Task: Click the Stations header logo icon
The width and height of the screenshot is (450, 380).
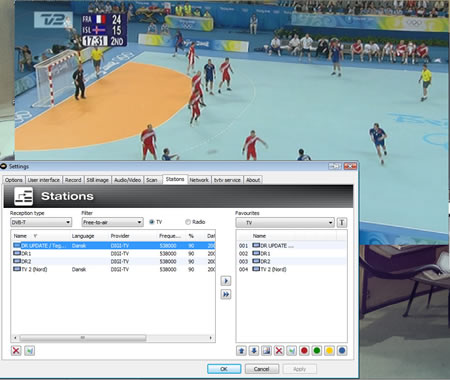Action: pyautogui.click(x=24, y=196)
